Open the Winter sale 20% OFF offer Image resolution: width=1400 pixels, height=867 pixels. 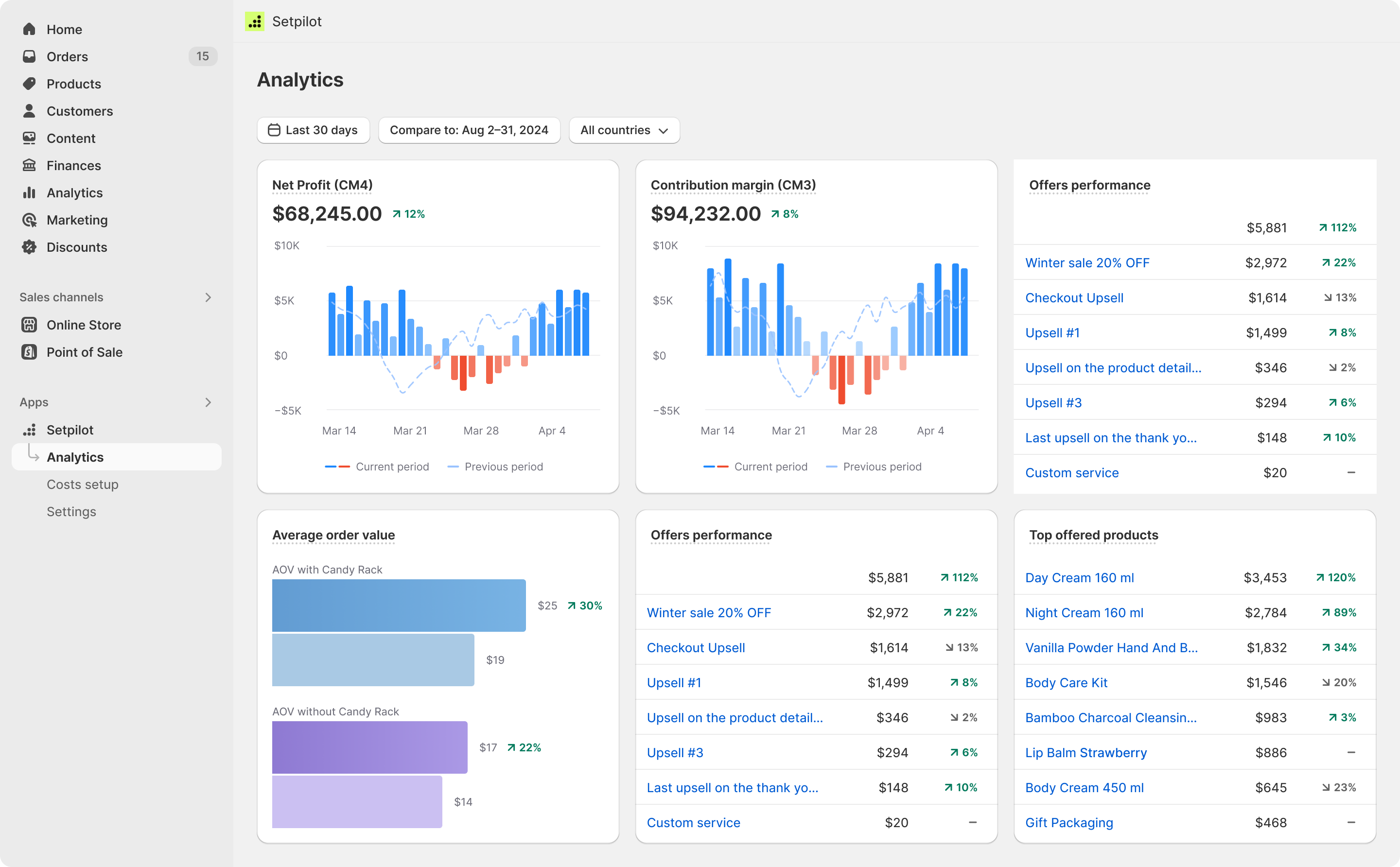[x=1087, y=262]
